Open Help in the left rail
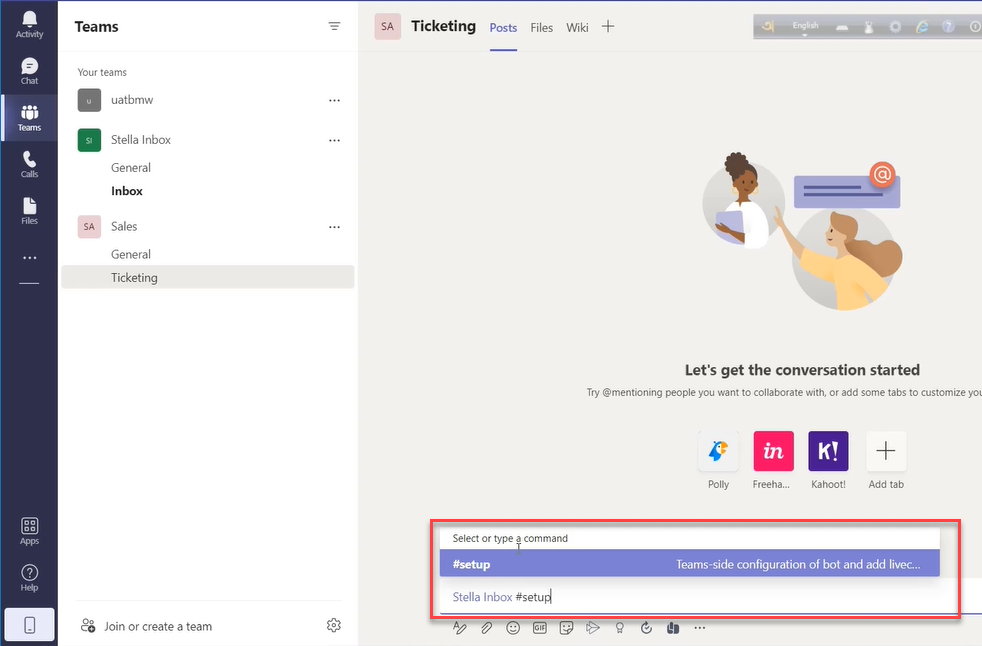This screenshot has width=982, height=646. (x=29, y=578)
